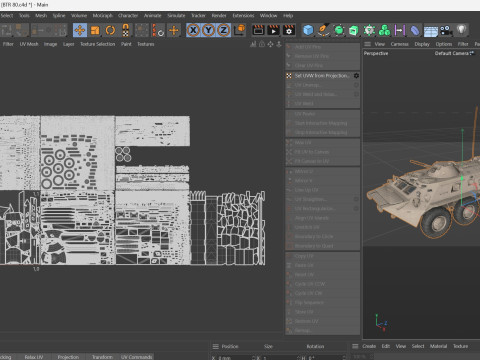Screen dimensions: 480x360
Task: Click Set UVW from Projection command
Action: pos(322,76)
